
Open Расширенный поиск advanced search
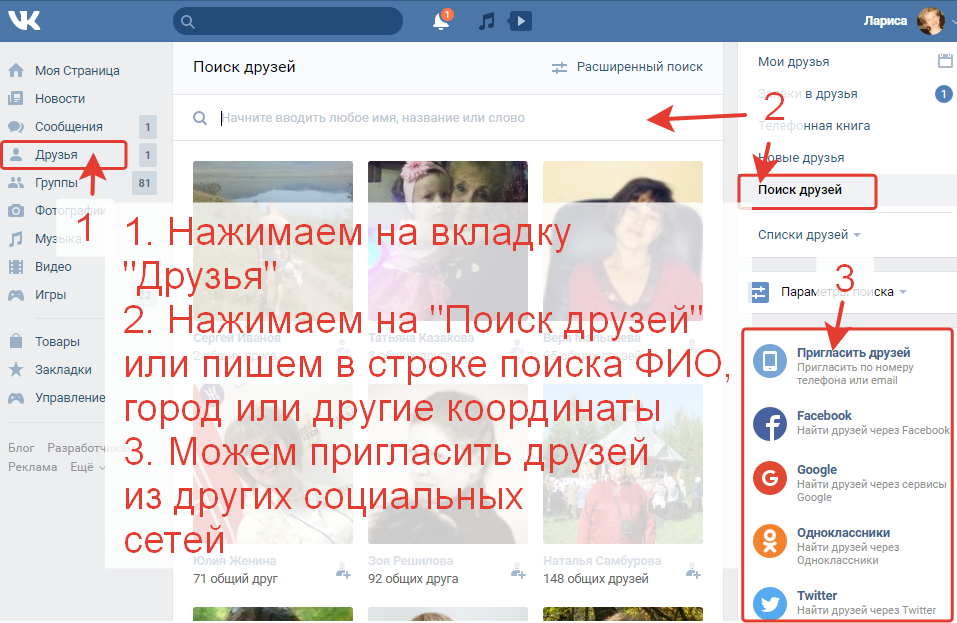point(627,67)
